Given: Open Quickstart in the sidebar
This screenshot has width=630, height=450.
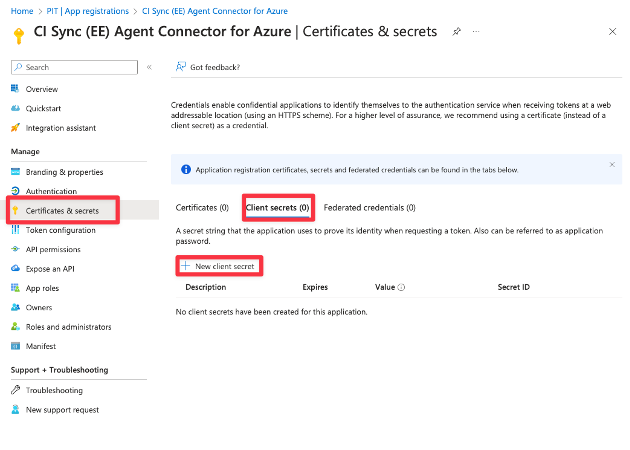Looking at the screenshot, I should (43, 108).
